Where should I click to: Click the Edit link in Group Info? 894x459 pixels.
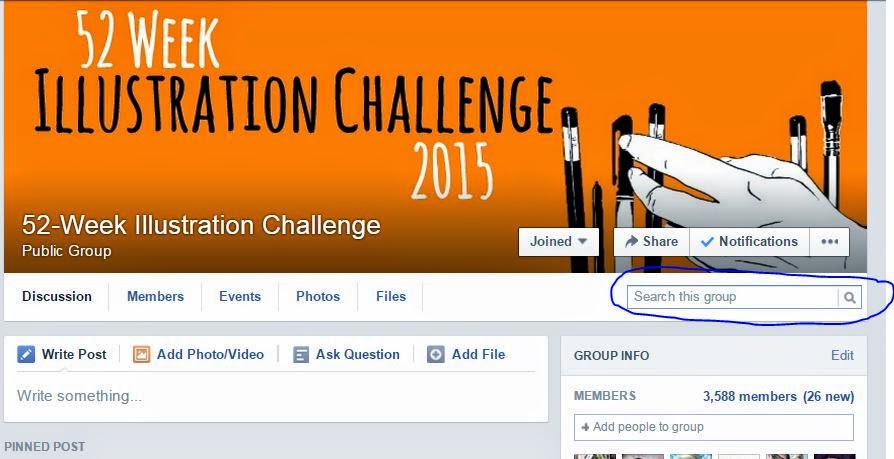click(842, 355)
